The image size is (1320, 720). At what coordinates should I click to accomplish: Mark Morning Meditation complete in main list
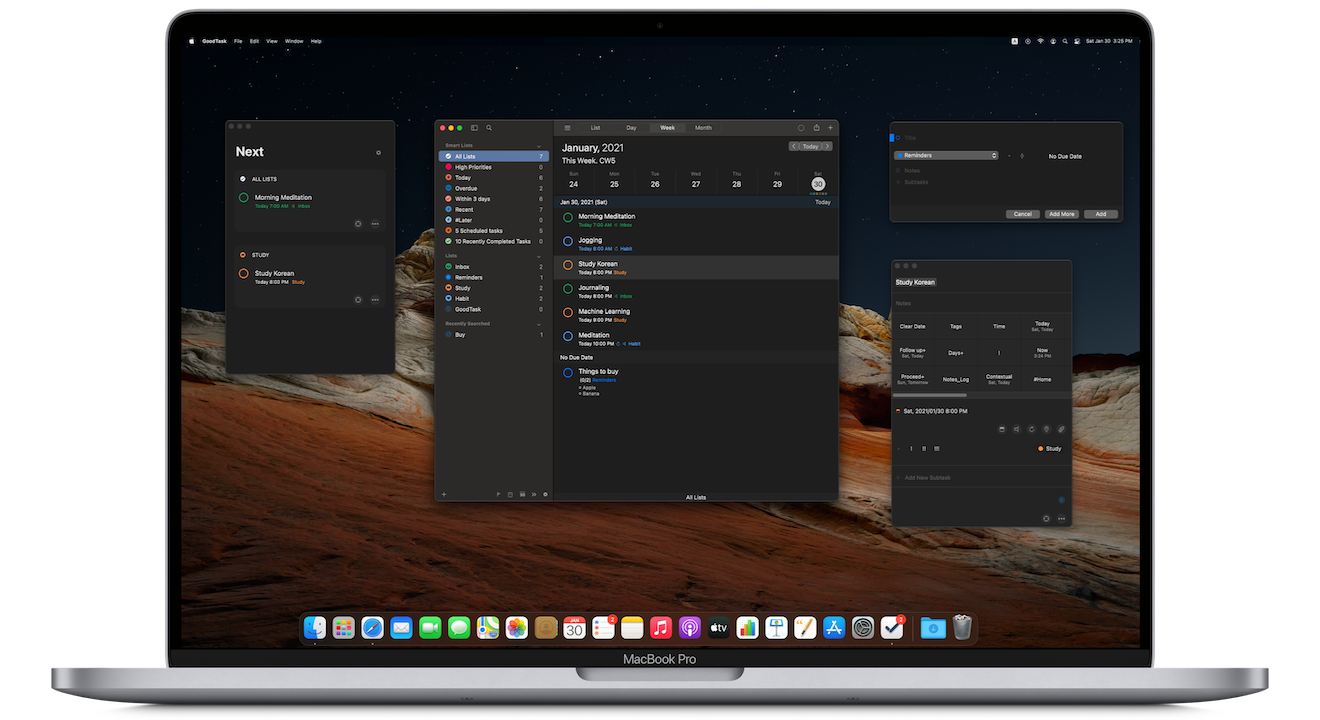(568, 217)
